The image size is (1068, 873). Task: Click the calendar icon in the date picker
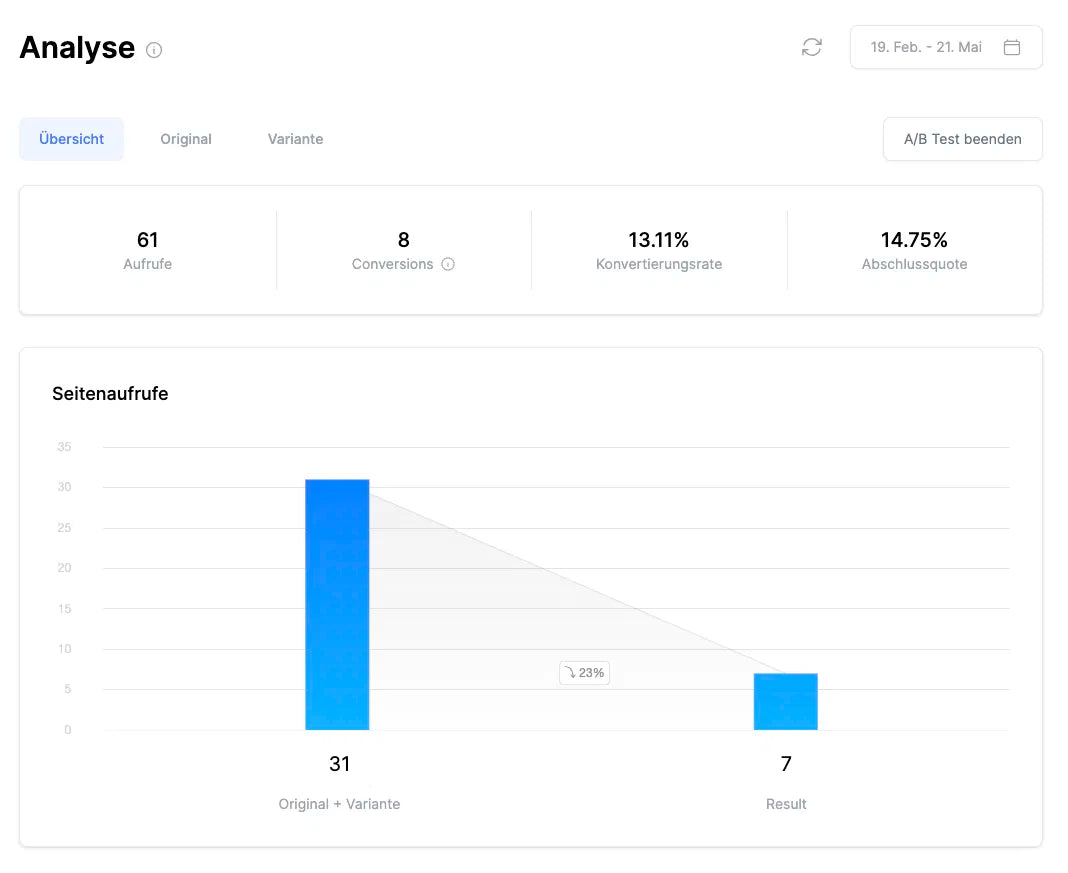(x=1011, y=47)
